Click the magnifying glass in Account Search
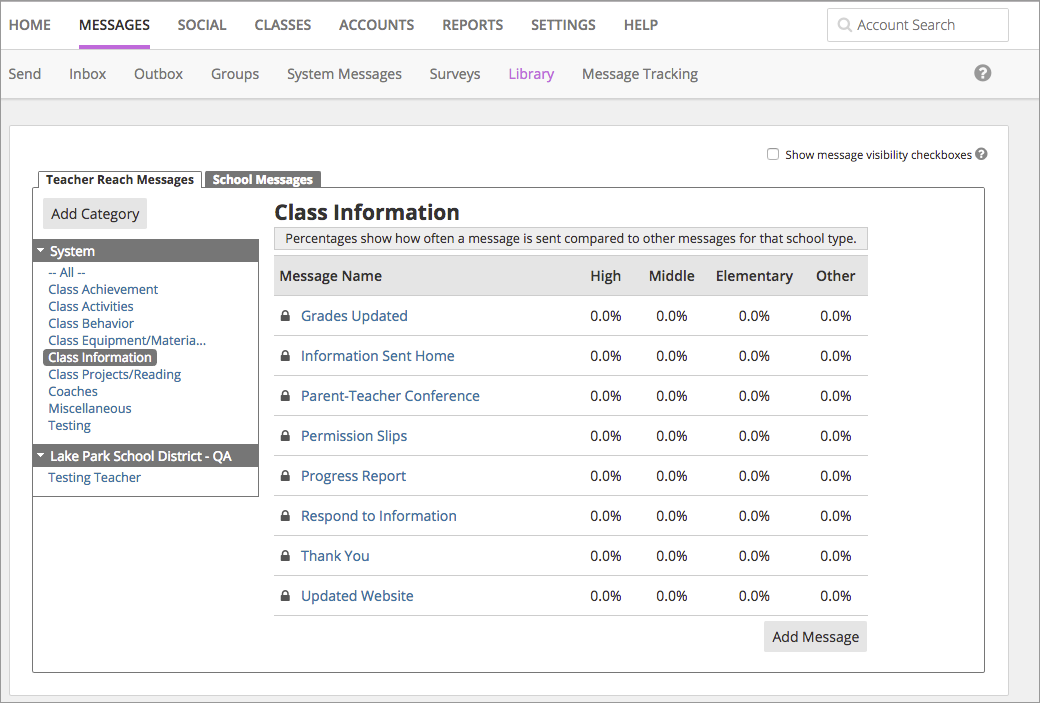The image size is (1040, 703). point(843,24)
